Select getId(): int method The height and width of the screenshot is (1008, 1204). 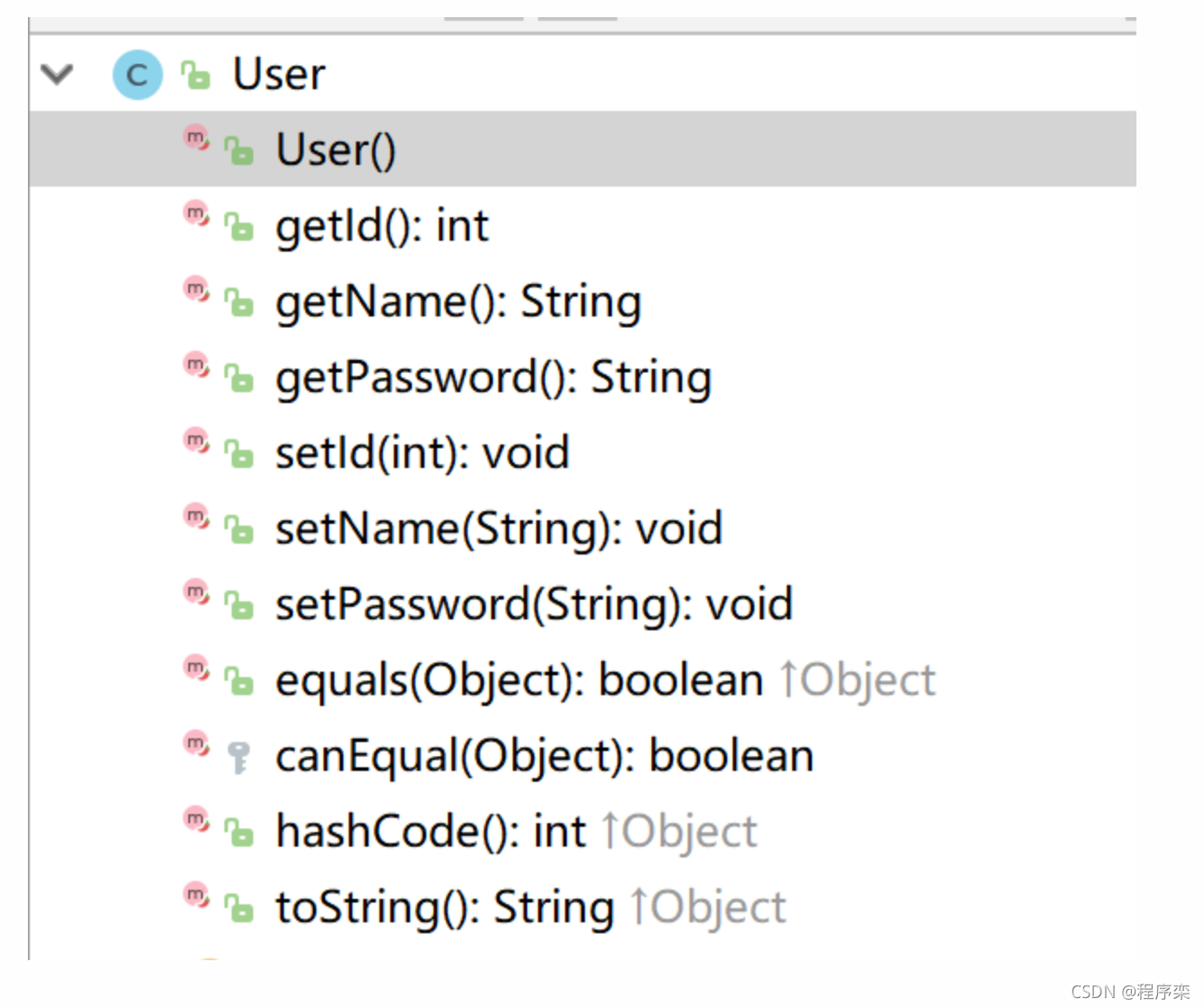[x=382, y=225]
